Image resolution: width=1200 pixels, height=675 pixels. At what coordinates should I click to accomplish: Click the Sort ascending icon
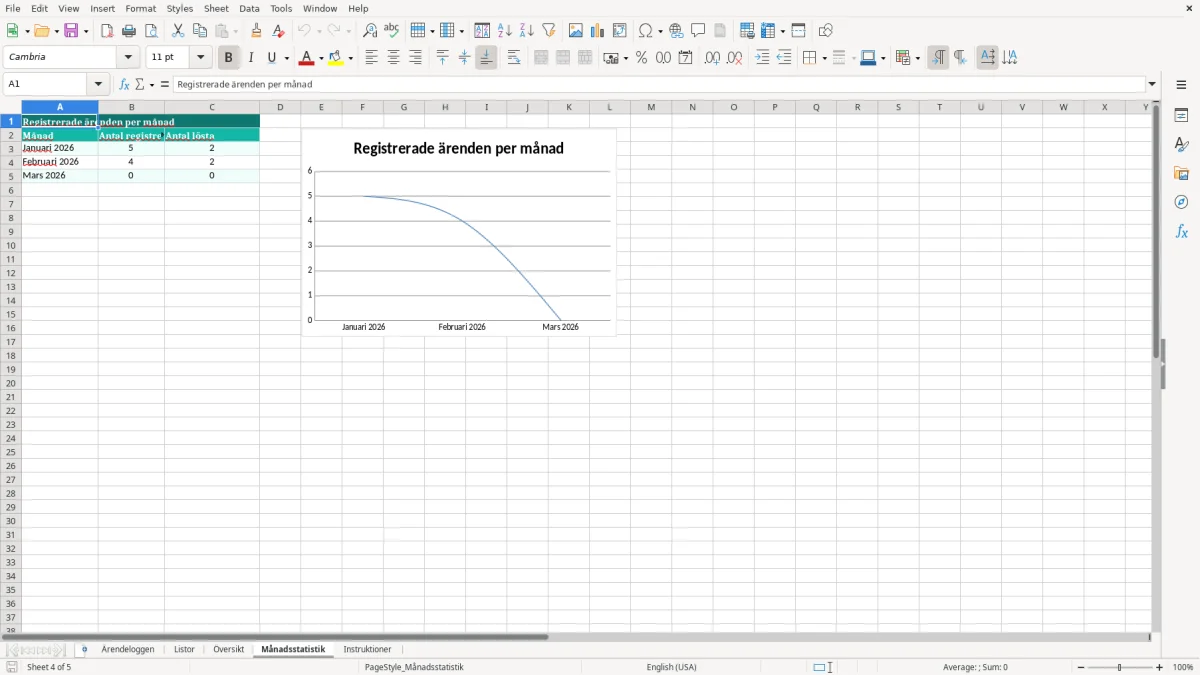505,31
